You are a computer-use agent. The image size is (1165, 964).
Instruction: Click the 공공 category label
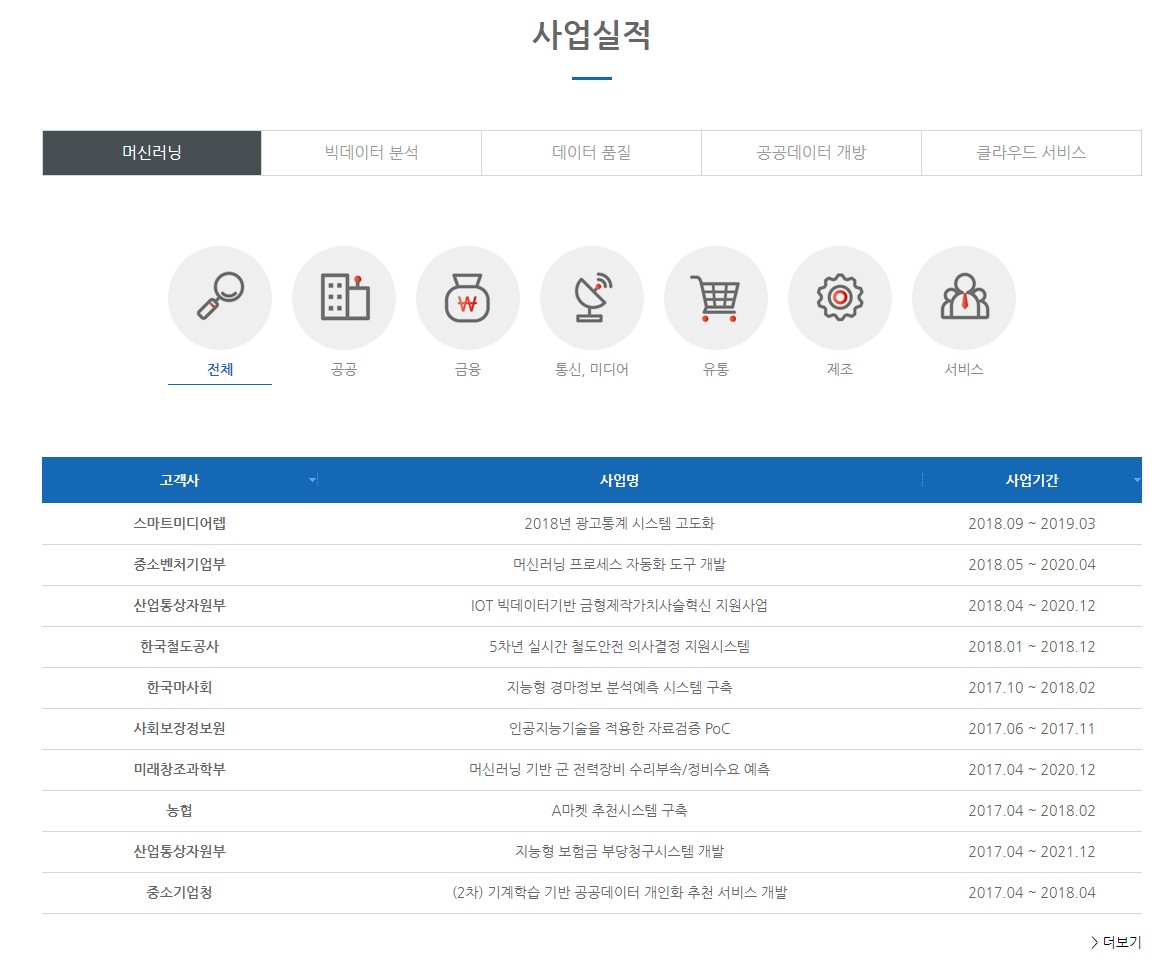point(344,369)
